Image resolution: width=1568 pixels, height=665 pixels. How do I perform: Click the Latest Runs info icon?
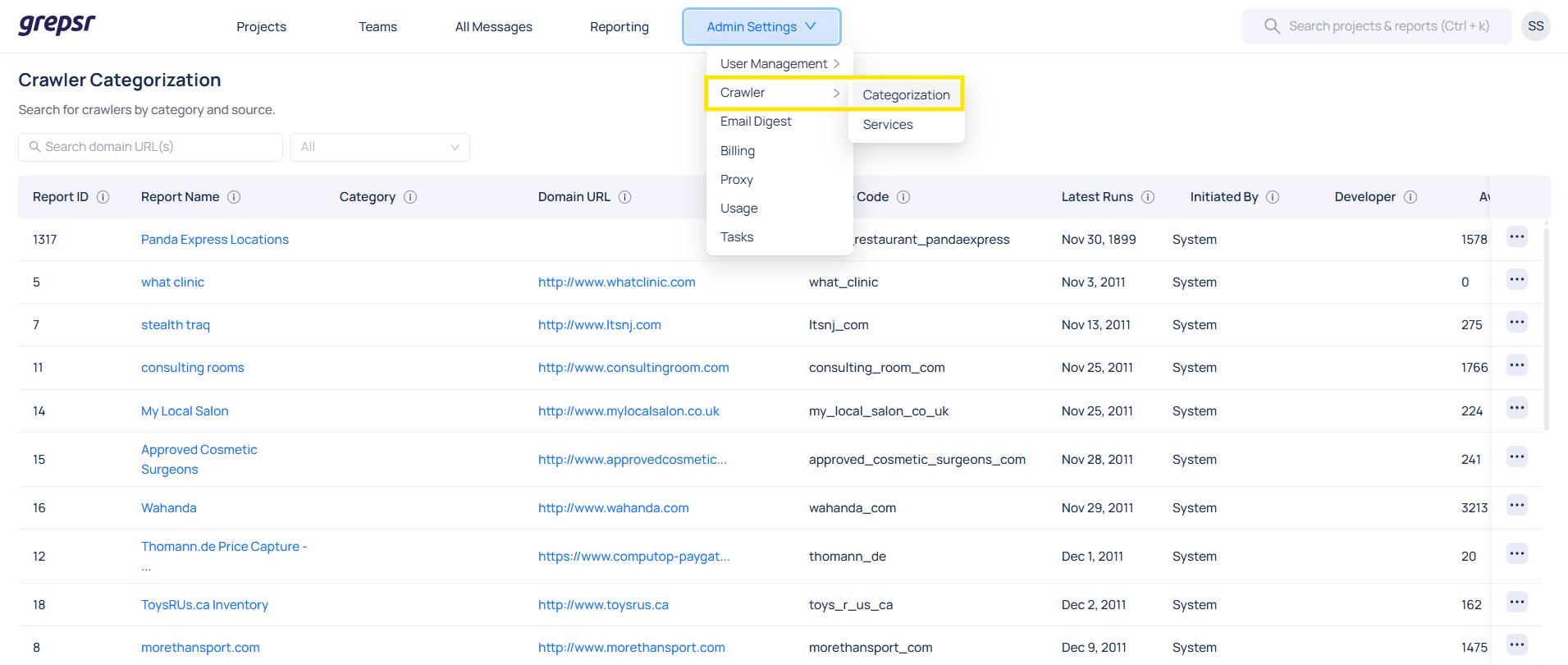[1148, 197]
